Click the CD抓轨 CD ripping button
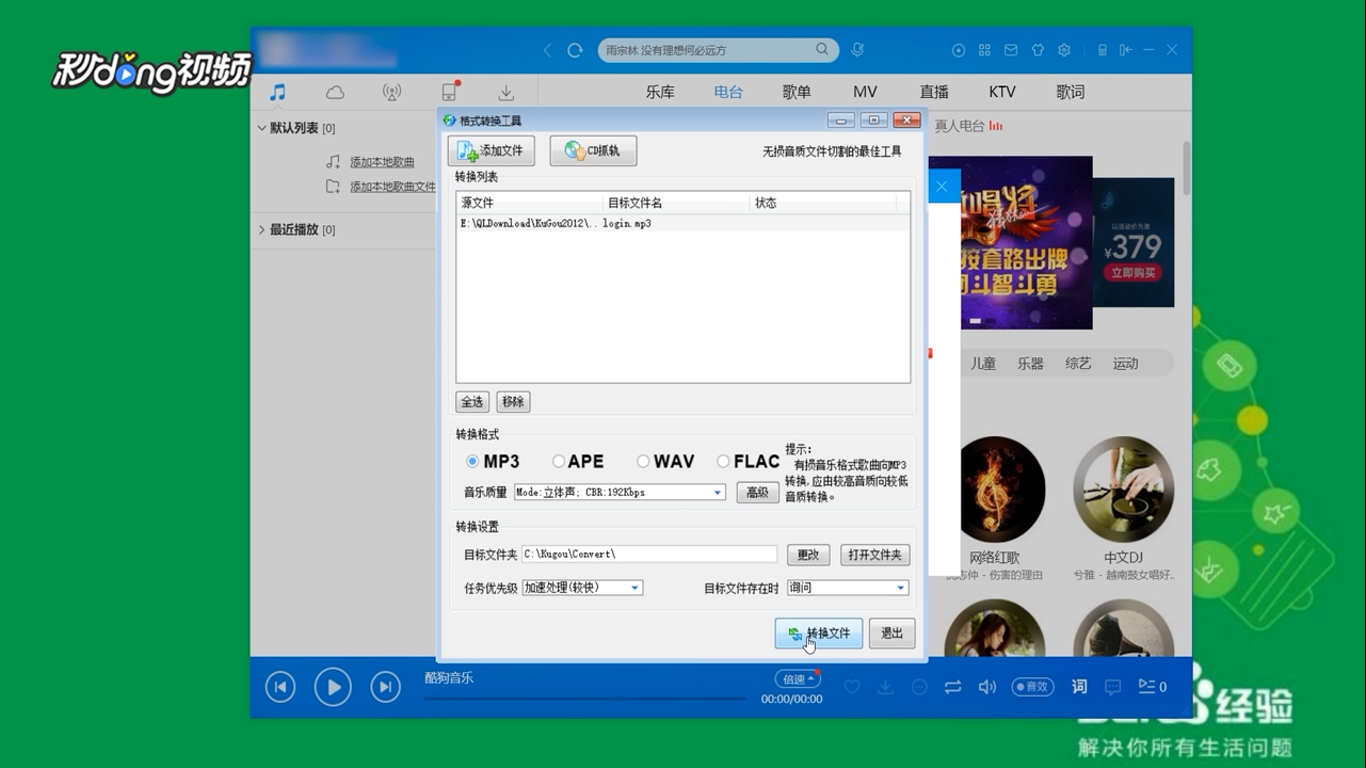The image size is (1366, 768). (x=593, y=151)
